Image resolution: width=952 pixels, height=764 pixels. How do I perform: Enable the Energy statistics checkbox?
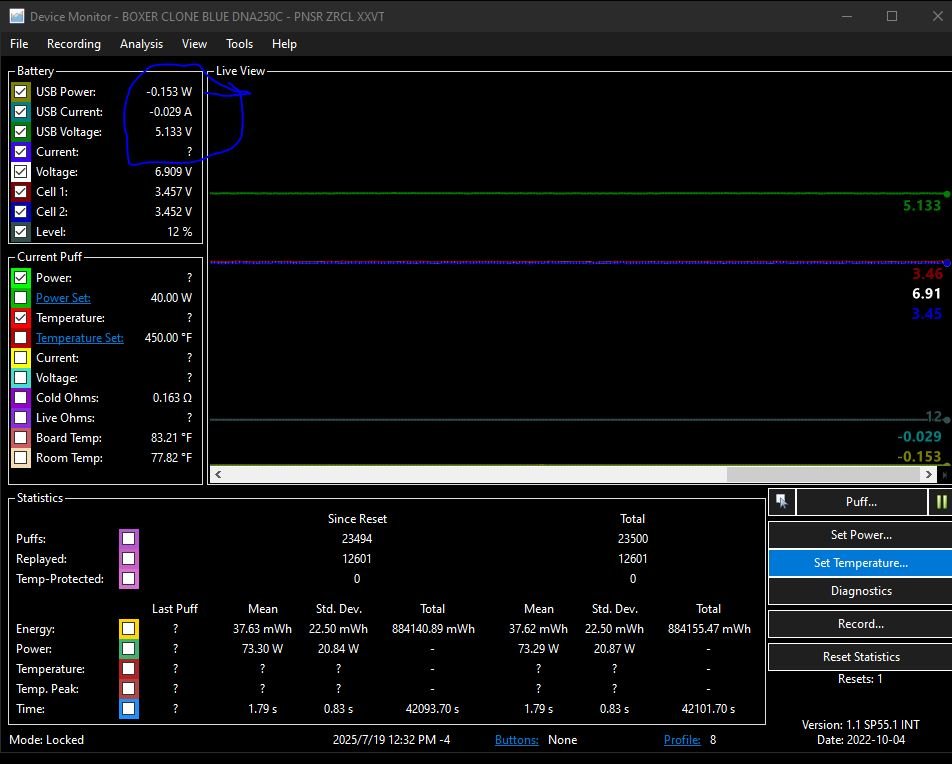[x=128, y=629]
